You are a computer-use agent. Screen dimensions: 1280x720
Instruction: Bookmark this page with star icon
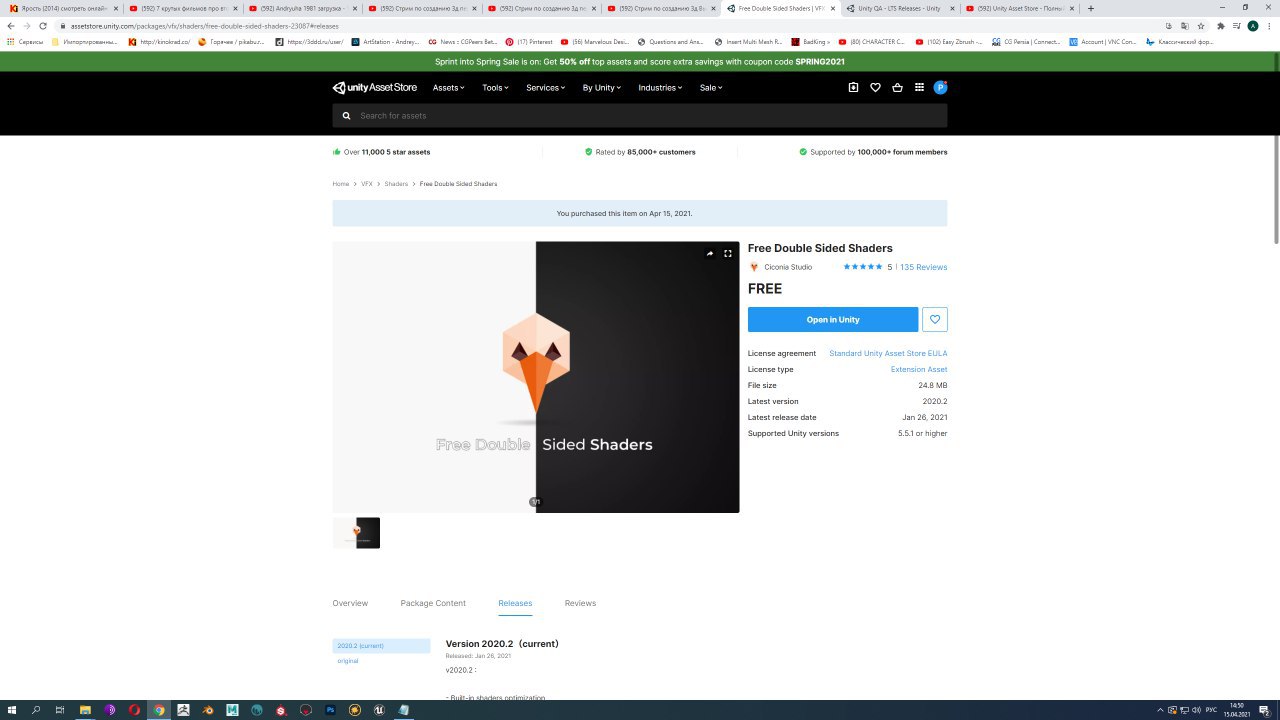pyautogui.click(x=1201, y=26)
